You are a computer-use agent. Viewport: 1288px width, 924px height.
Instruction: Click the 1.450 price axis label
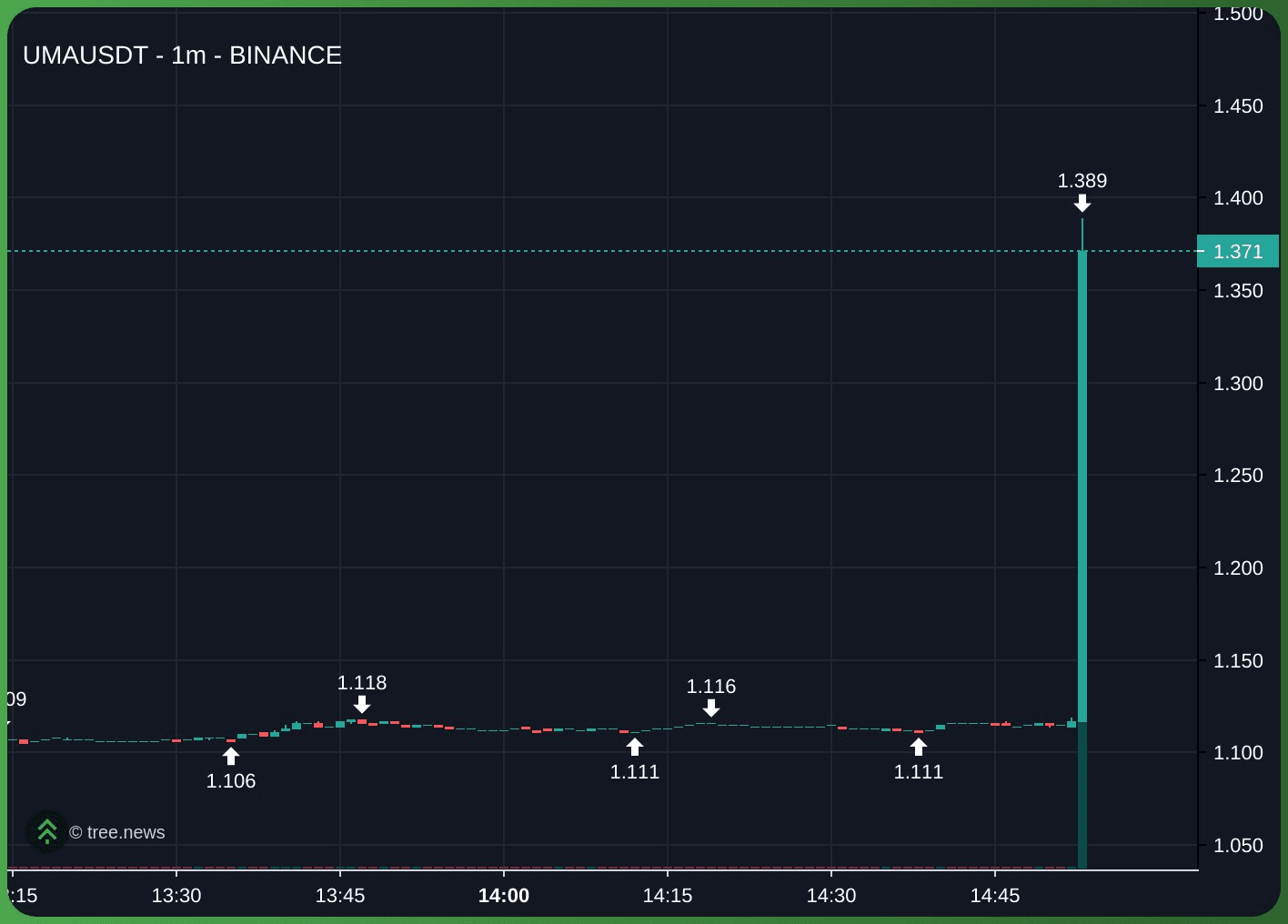point(1238,106)
